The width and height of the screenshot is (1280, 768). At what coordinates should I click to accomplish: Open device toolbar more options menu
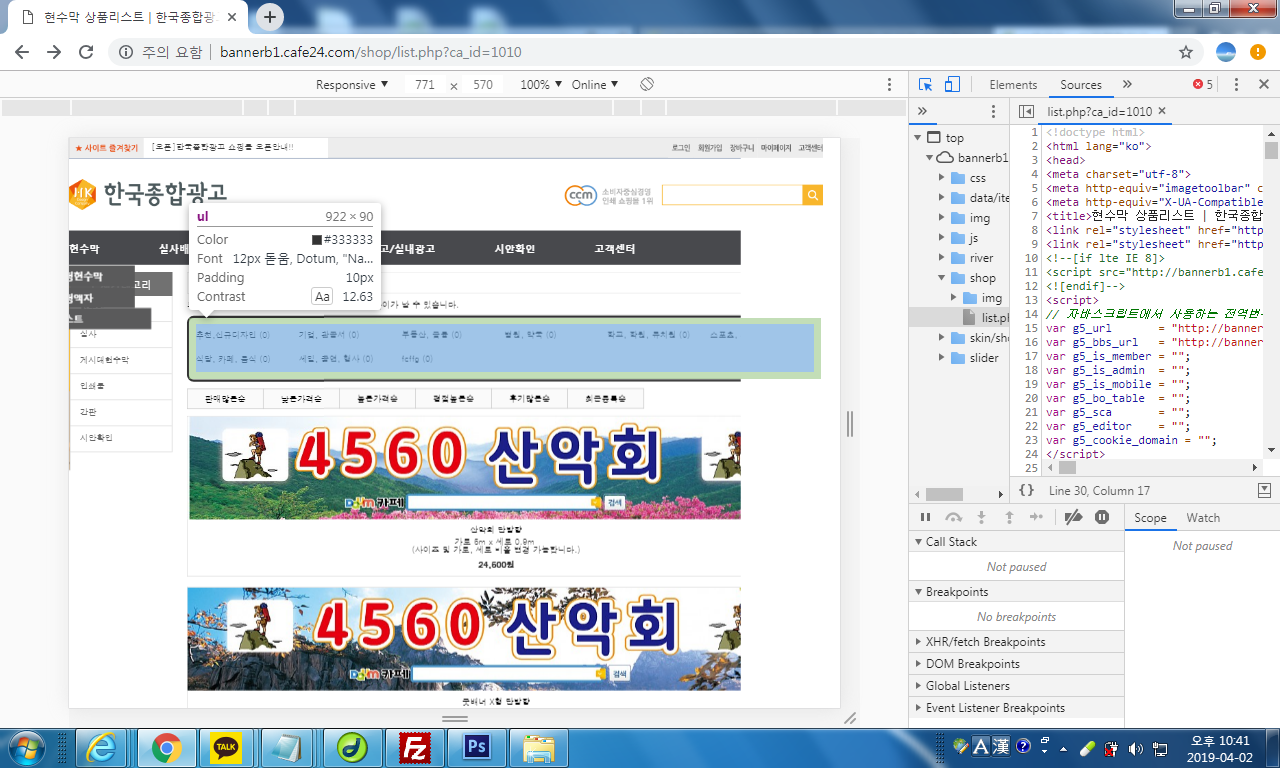click(890, 85)
